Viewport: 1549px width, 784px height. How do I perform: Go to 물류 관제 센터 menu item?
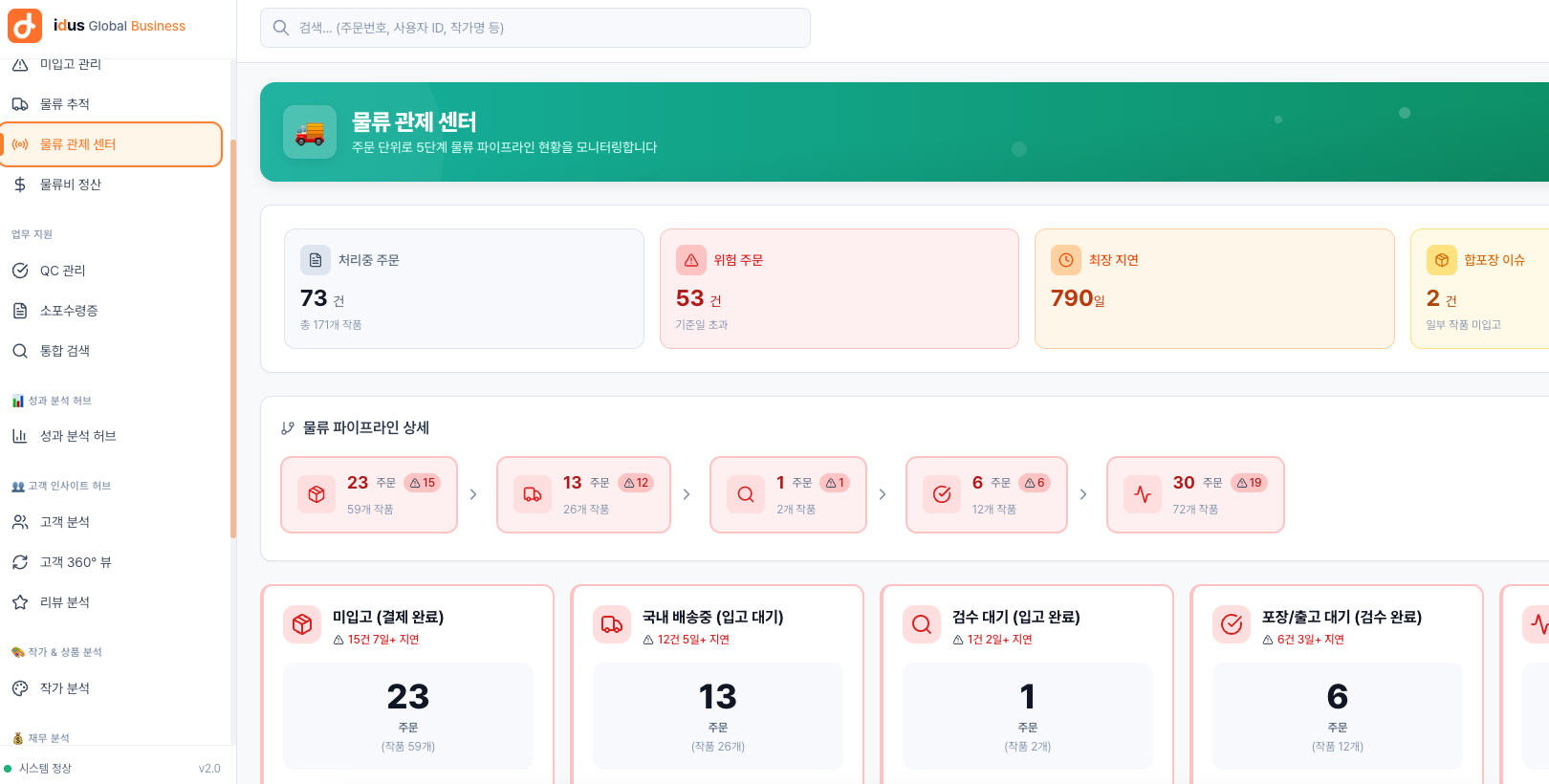pos(112,144)
